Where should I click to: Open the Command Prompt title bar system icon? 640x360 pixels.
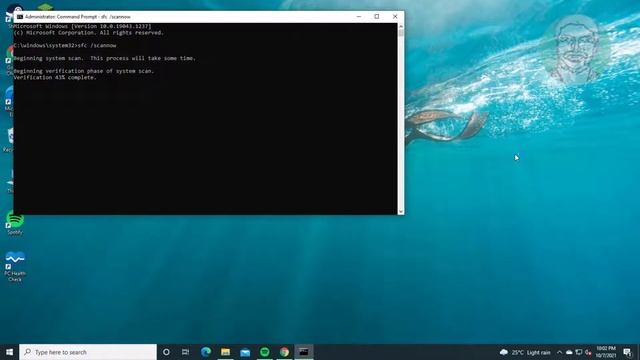[20, 17]
